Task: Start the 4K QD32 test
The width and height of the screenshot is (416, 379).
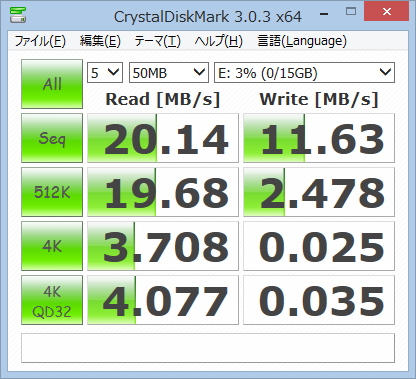Action: pyautogui.click(x=52, y=300)
